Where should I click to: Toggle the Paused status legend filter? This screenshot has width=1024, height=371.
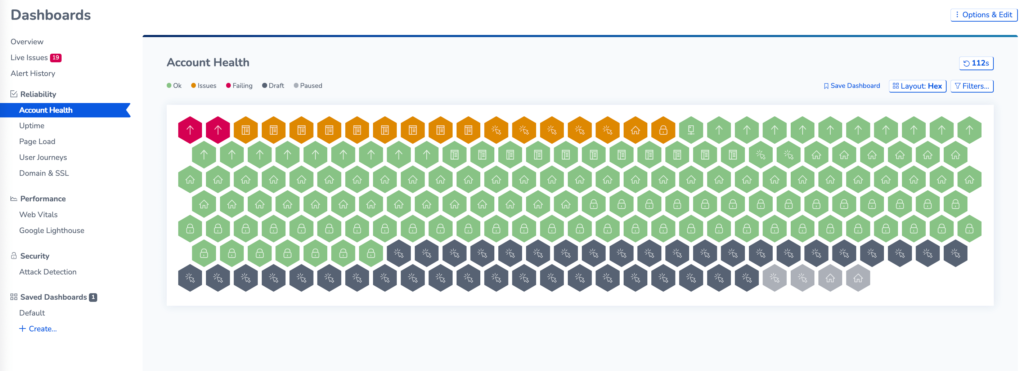[x=308, y=86]
